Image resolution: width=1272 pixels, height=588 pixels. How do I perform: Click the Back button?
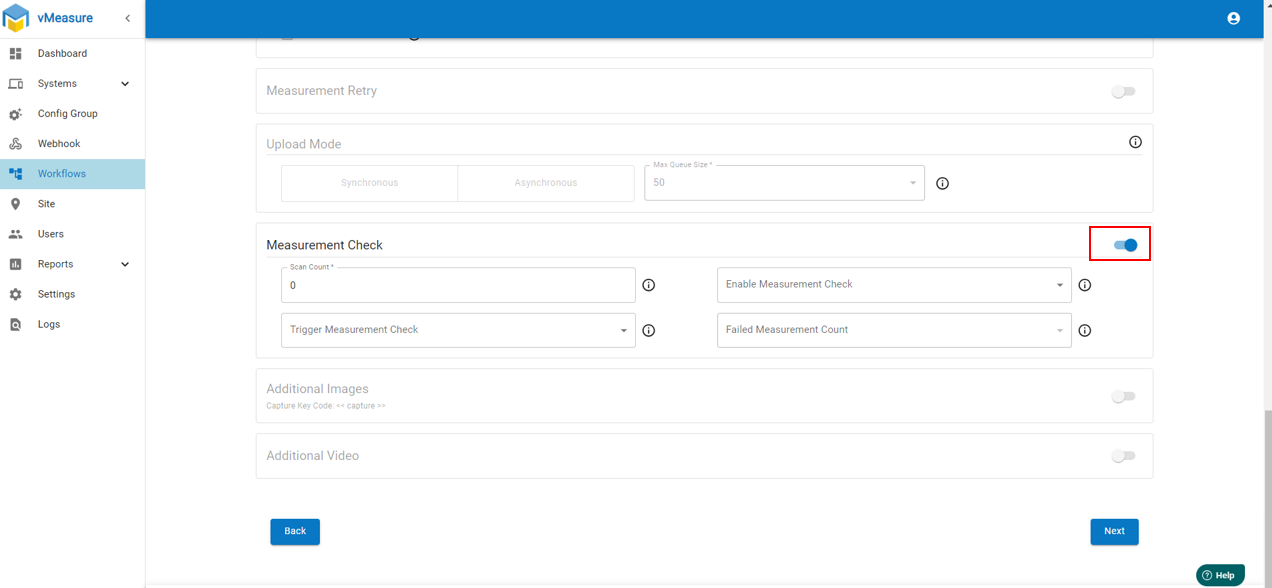tap(295, 531)
